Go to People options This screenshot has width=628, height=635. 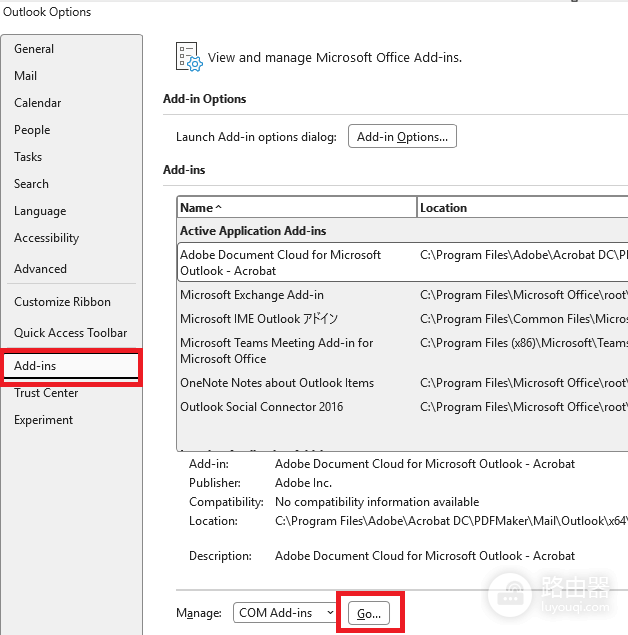[32, 130]
